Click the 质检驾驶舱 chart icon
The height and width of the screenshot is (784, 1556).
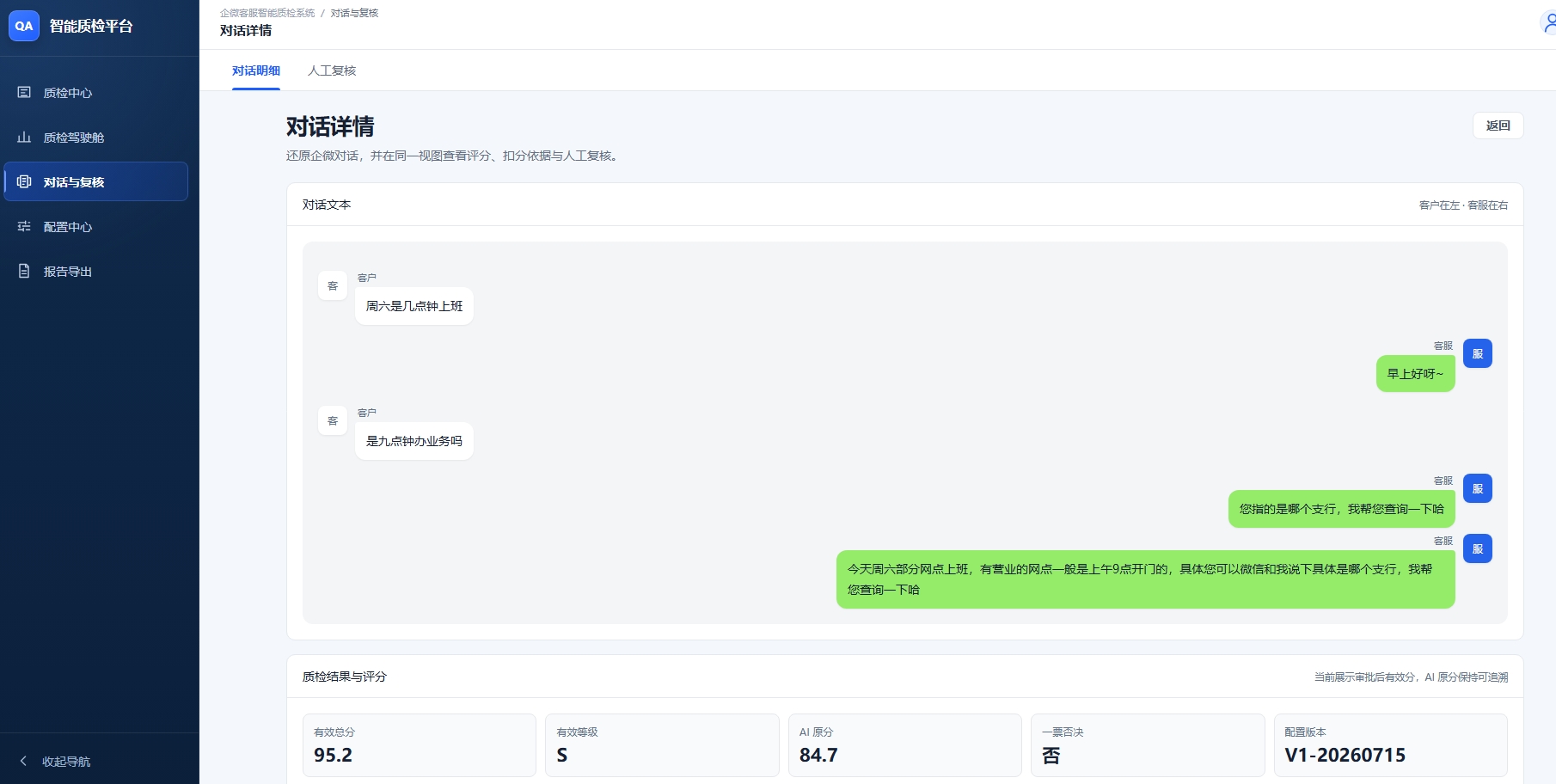24,137
